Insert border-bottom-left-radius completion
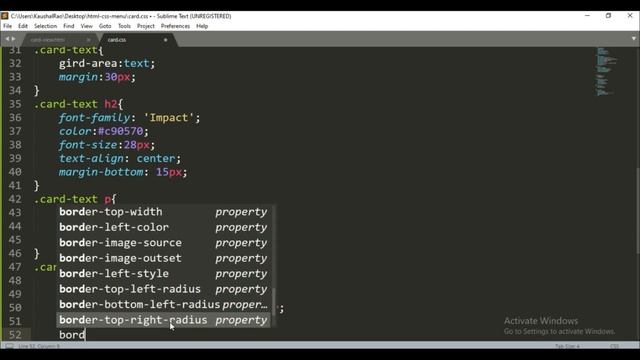 point(163,305)
